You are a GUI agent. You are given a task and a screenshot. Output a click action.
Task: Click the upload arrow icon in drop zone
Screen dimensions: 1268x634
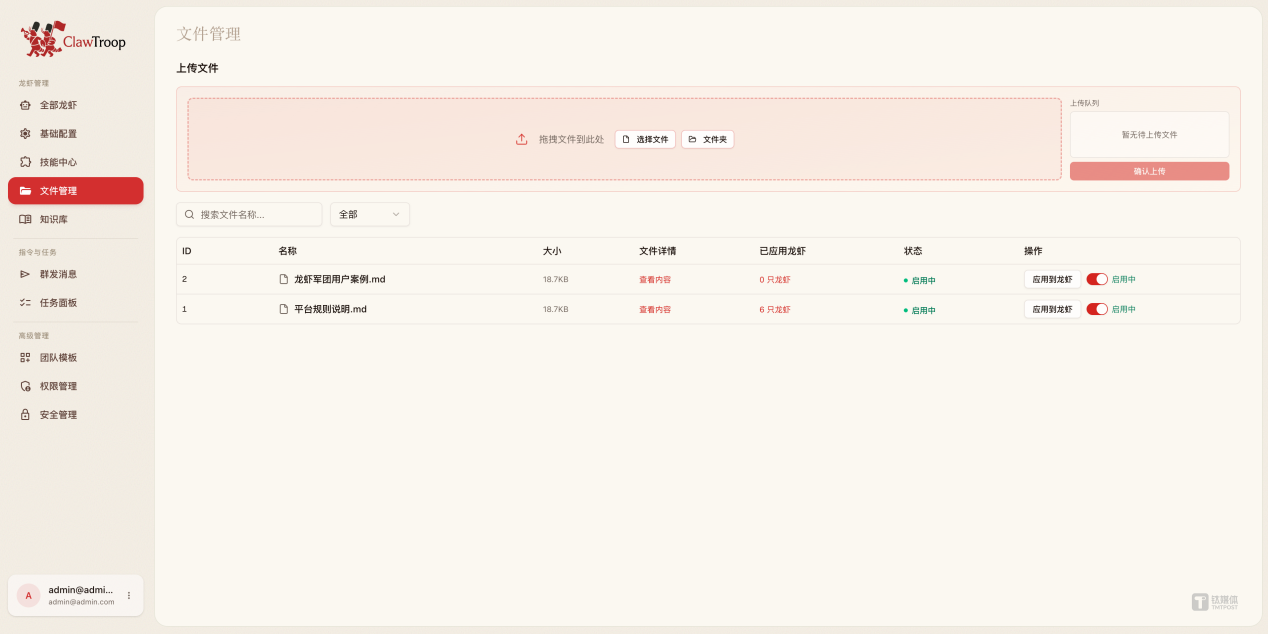(x=521, y=140)
